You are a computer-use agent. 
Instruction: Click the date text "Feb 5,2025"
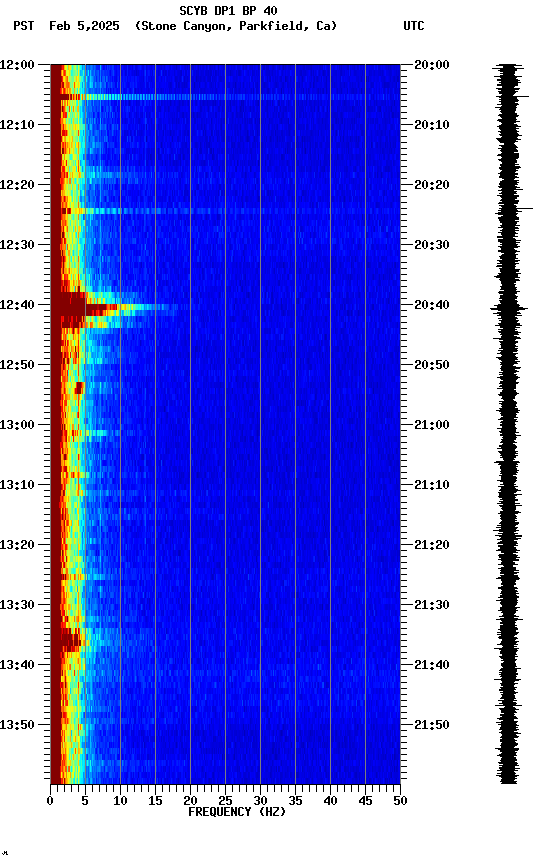84,26
